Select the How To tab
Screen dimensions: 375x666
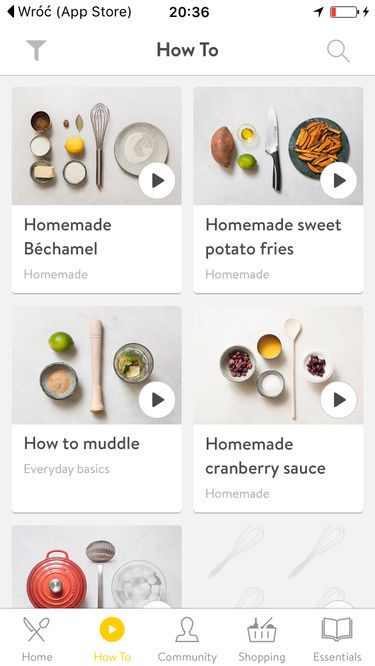[112, 639]
